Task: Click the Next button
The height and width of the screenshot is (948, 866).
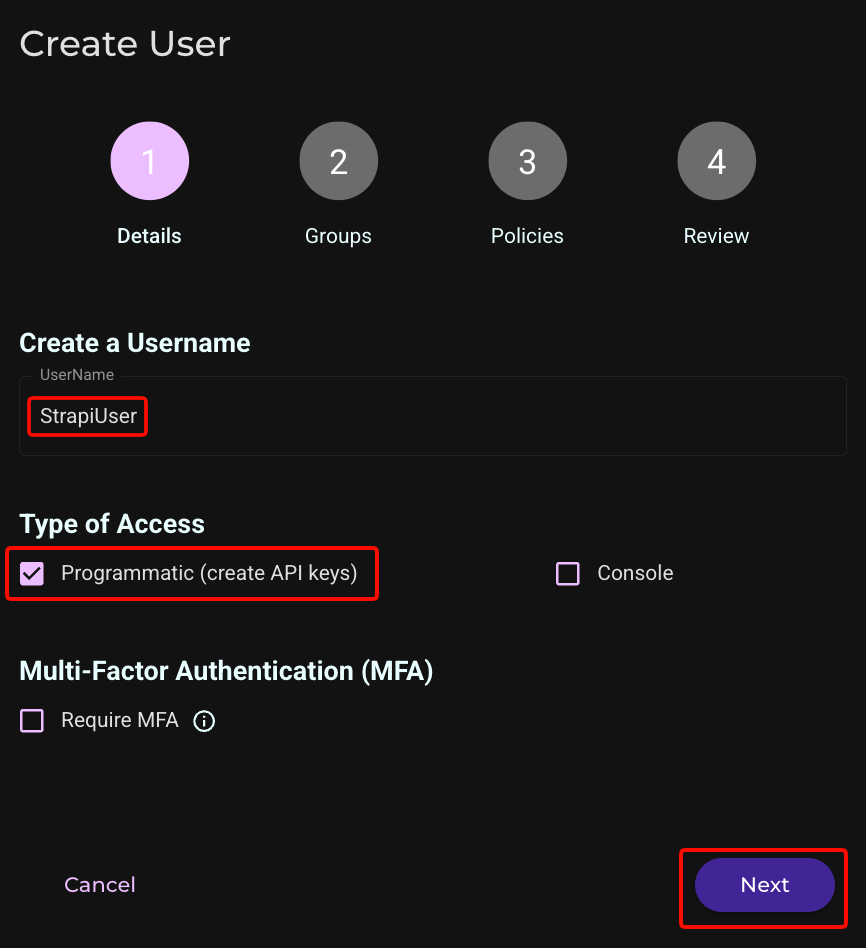Action: 765,885
